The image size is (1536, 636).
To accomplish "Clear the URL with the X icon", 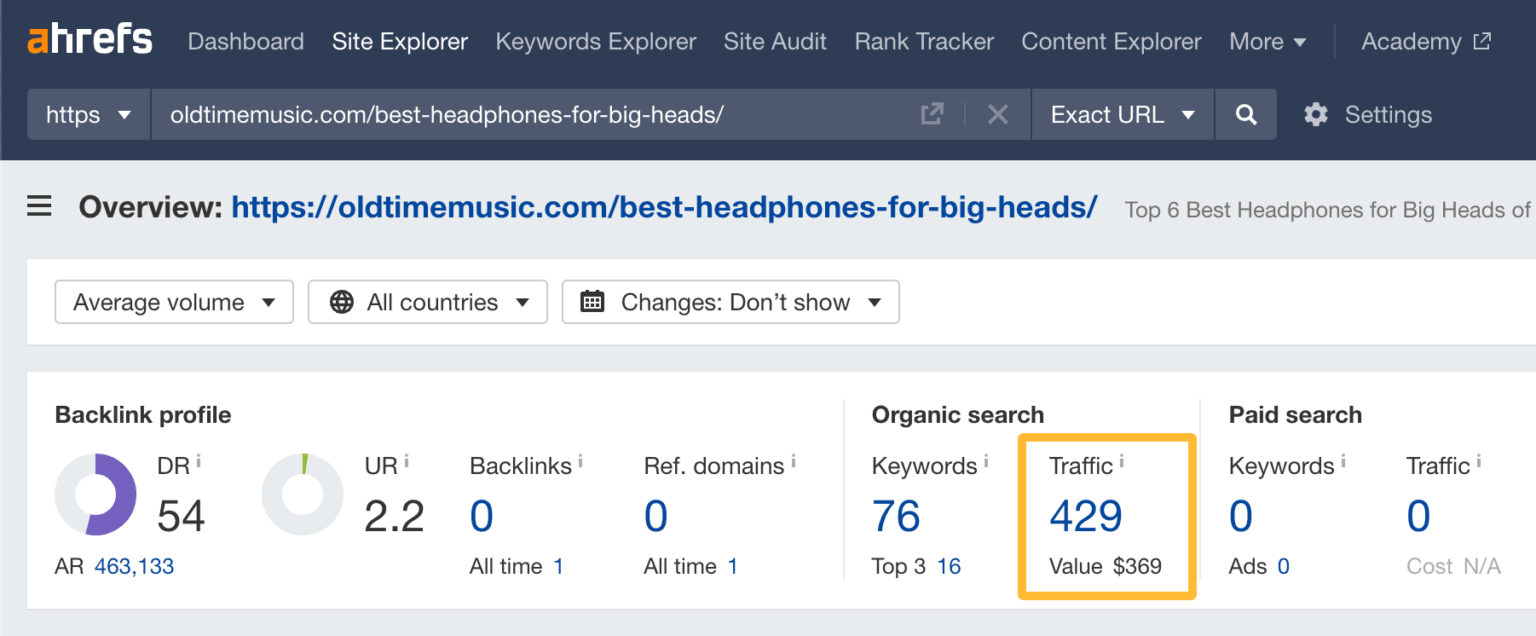I will click(997, 115).
